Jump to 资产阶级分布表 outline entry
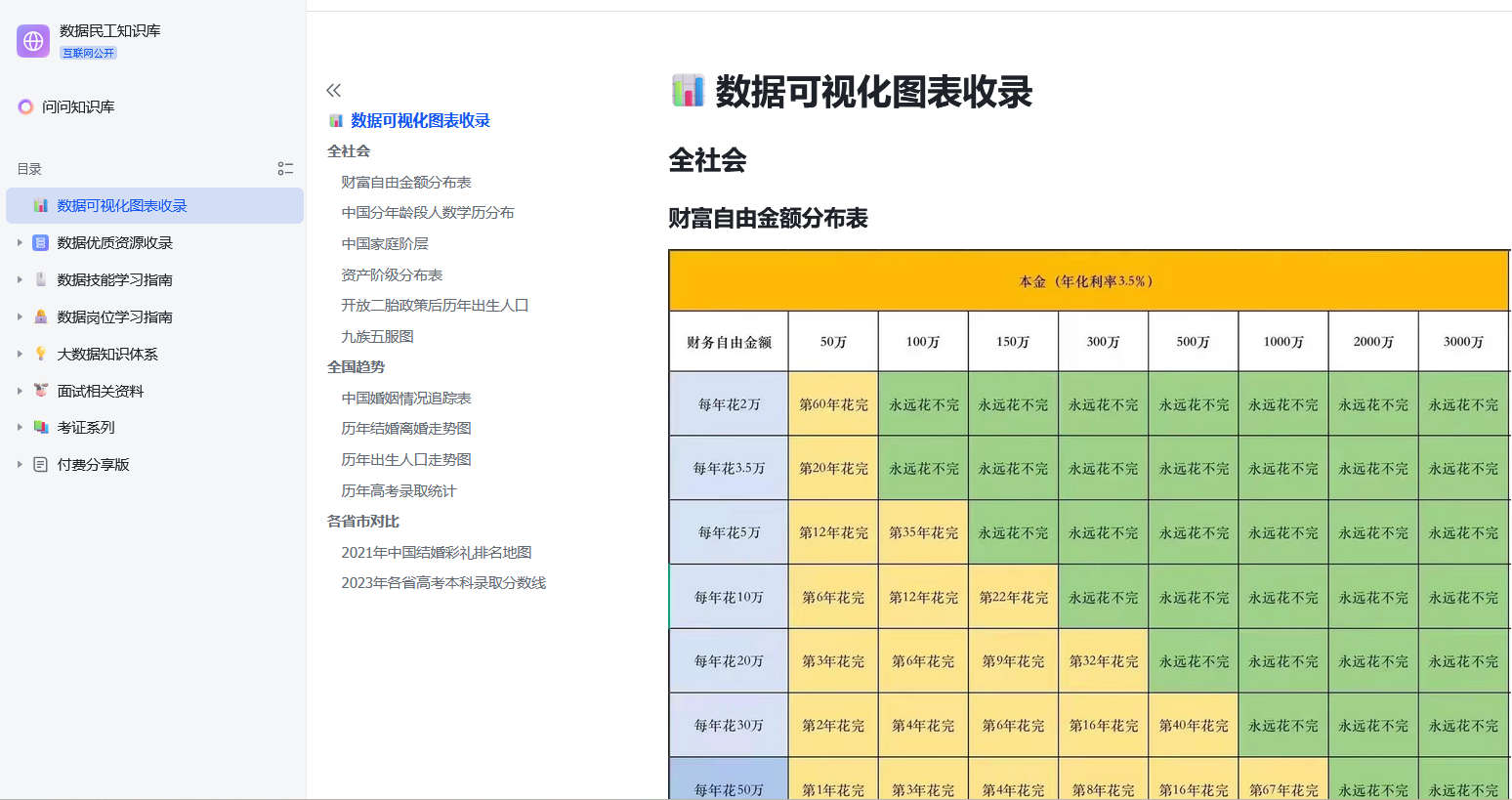This screenshot has height=800, width=1512. (392, 274)
